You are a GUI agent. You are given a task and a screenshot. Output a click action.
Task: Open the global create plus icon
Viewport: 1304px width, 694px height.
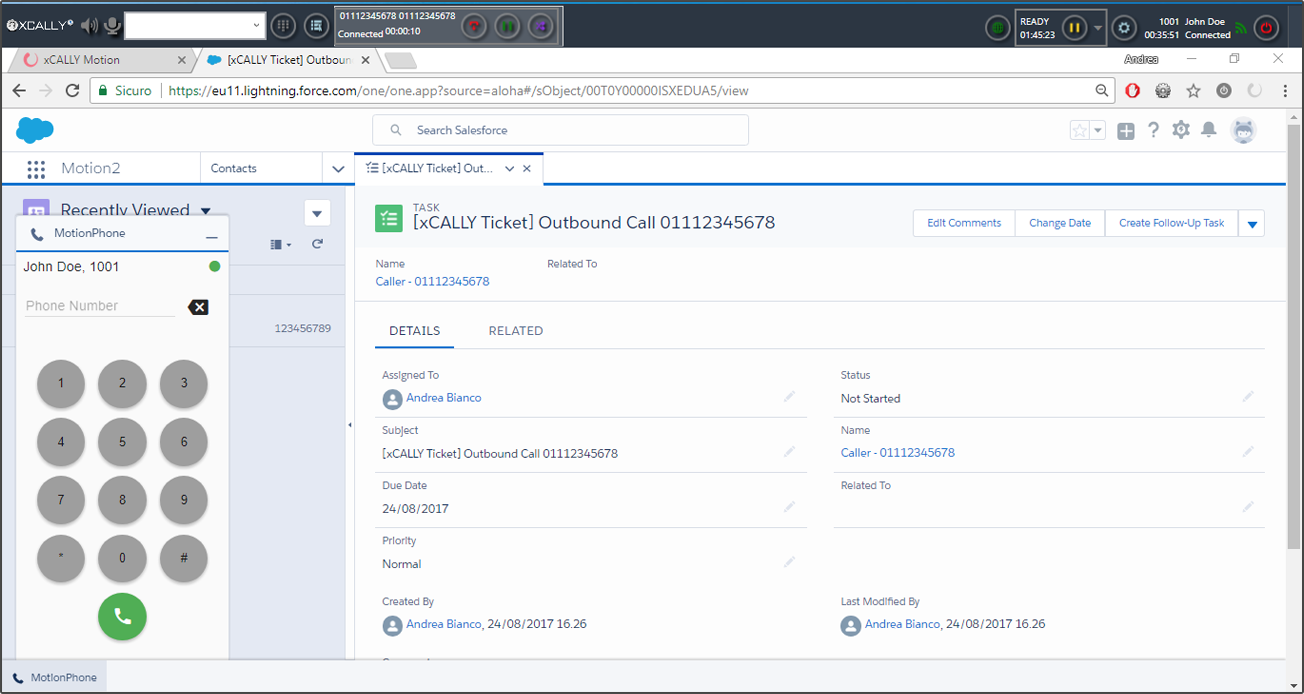(x=1126, y=131)
